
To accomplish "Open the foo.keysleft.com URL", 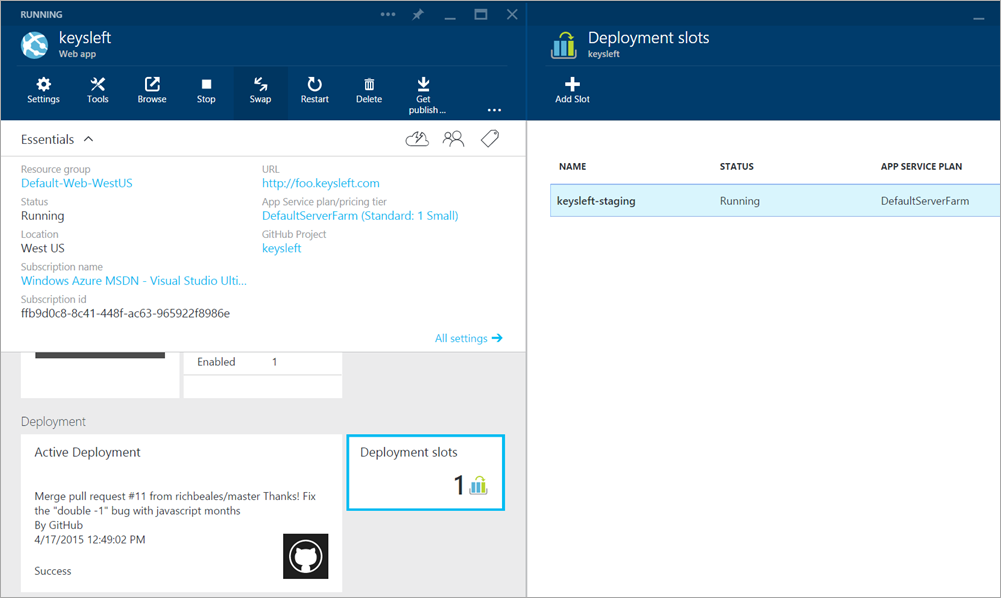I will (320, 183).
